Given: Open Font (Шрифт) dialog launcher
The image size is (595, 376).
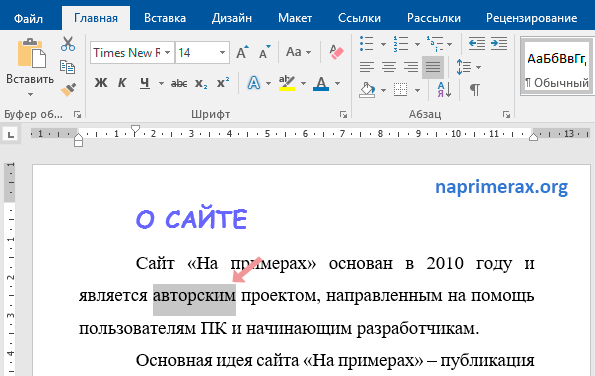Looking at the screenshot, I should [343, 114].
